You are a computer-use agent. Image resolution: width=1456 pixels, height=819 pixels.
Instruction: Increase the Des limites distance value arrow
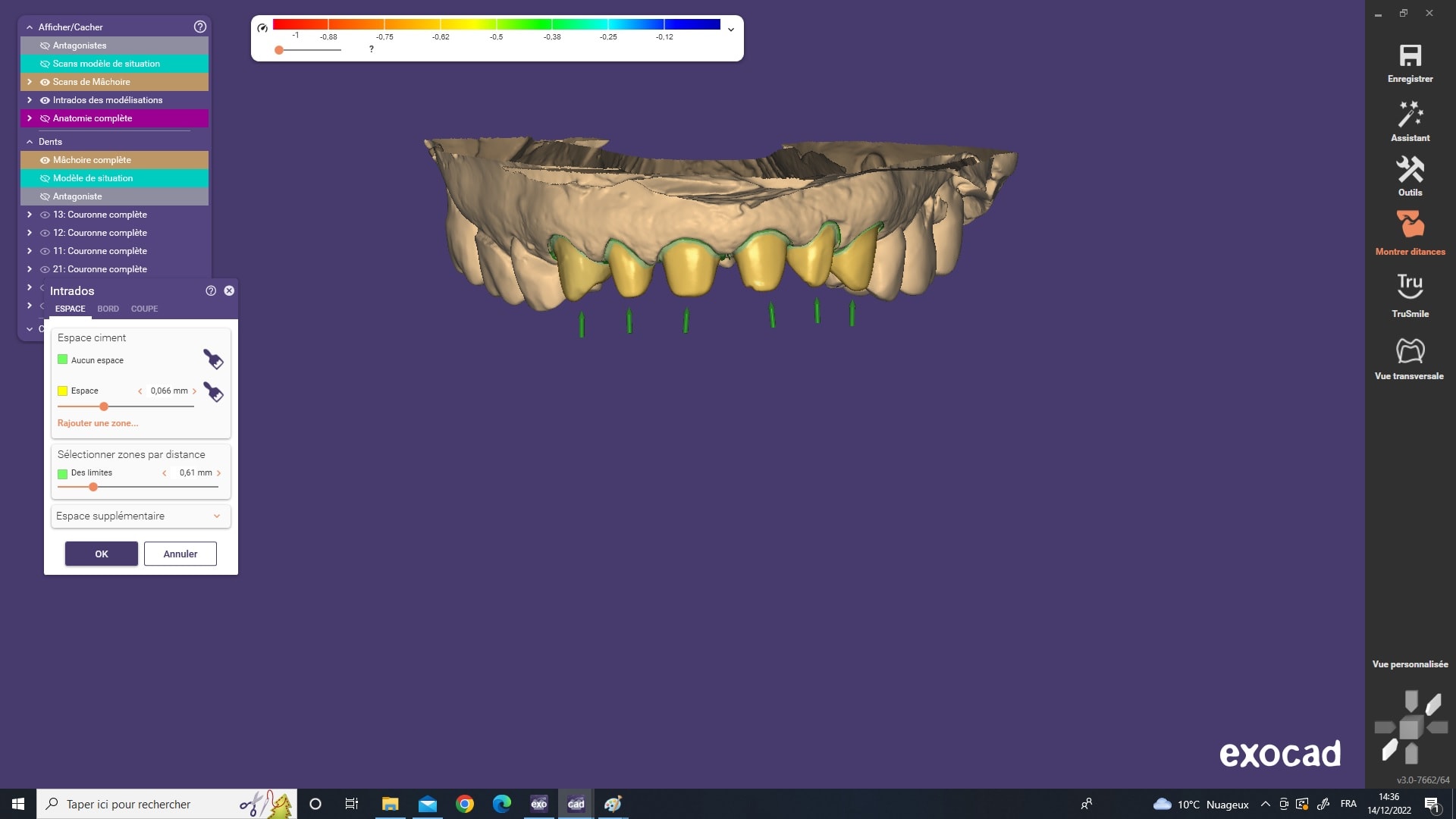click(x=219, y=473)
